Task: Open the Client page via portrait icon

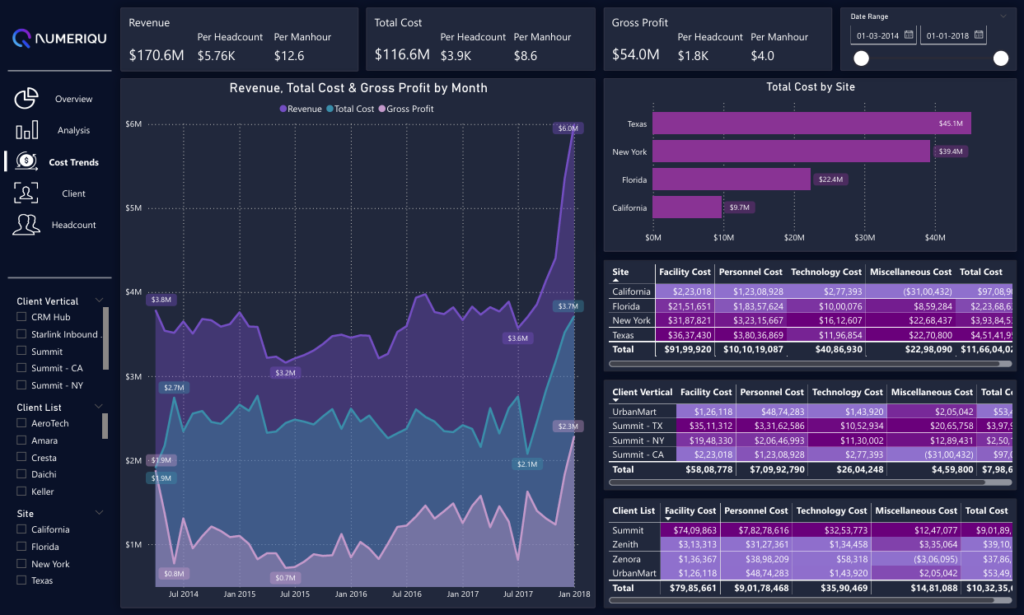Action: coord(27,193)
